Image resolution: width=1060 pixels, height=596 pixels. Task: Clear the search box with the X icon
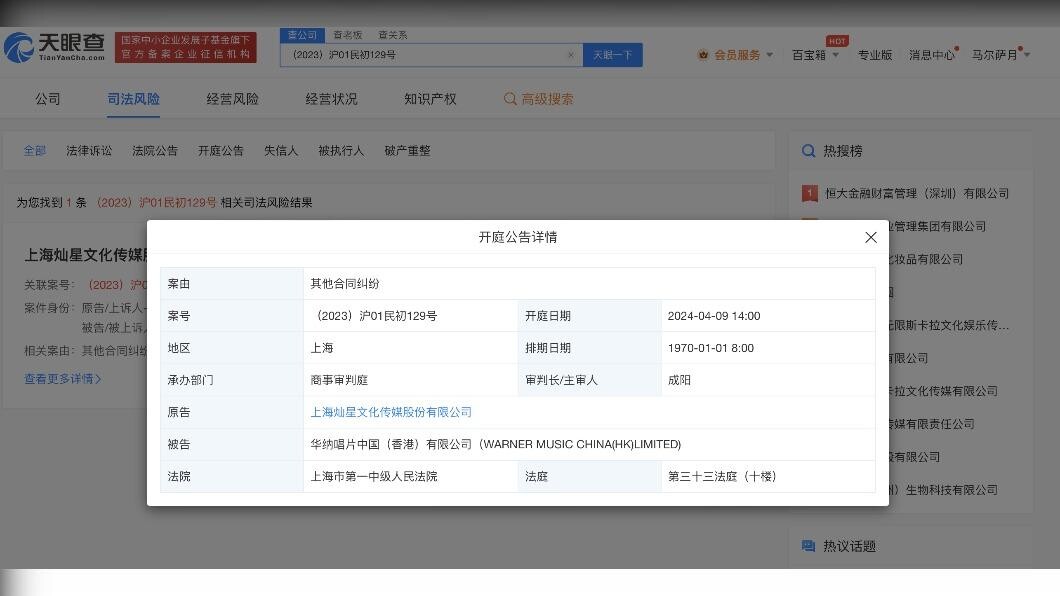(x=571, y=55)
